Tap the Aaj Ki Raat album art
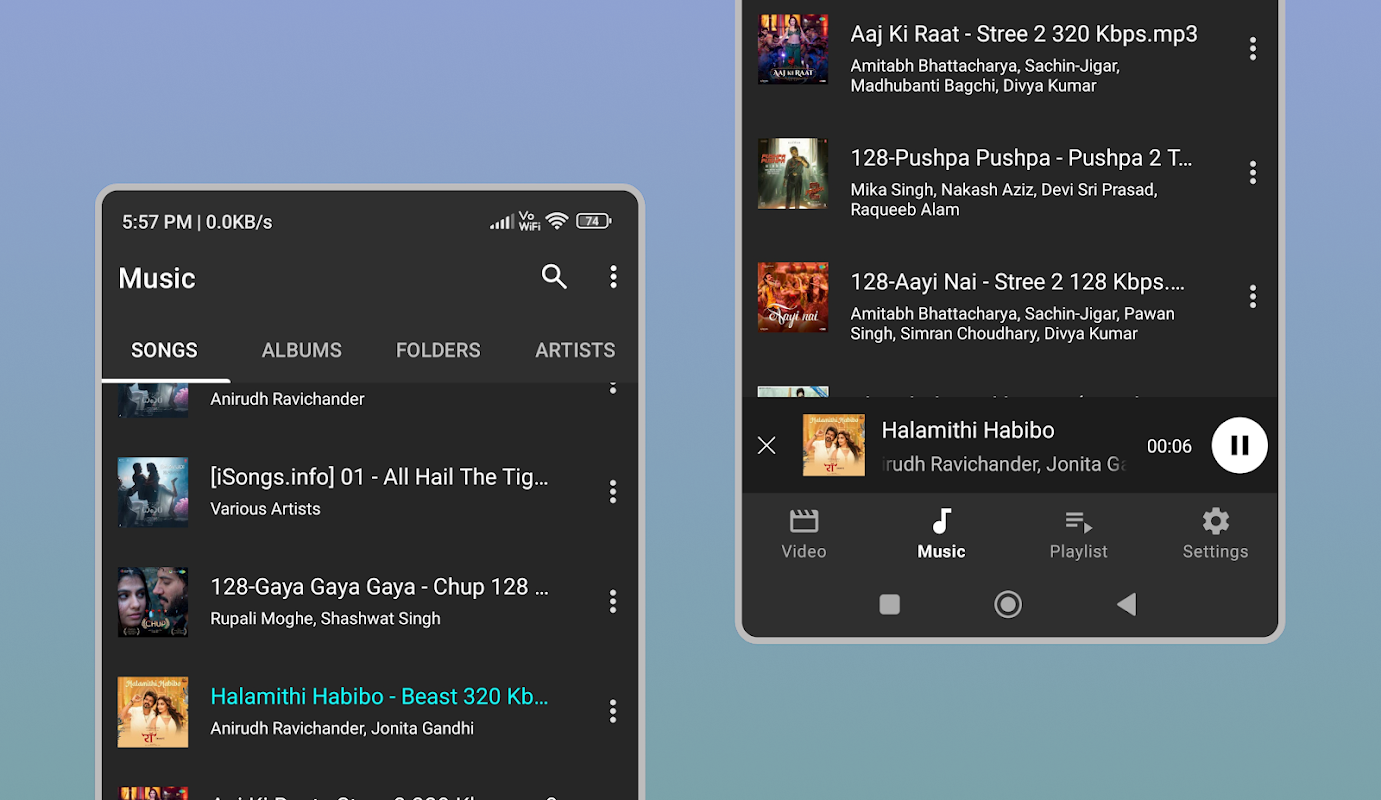This screenshot has width=1381, height=800. (x=793, y=49)
